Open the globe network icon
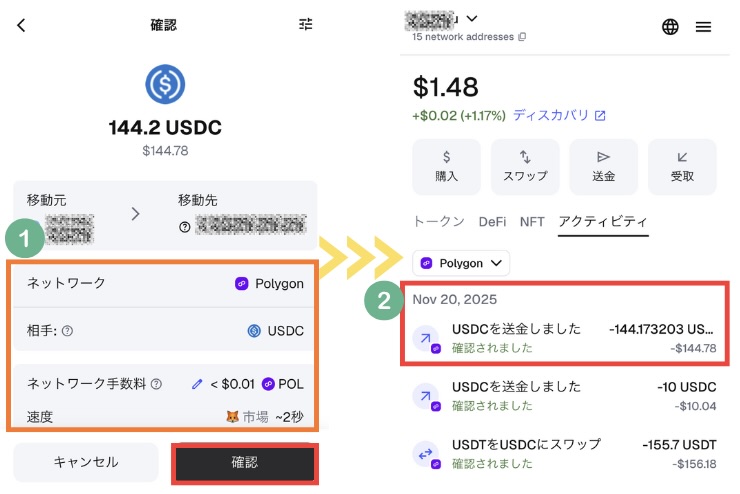740x494 pixels. tap(670, 27)
